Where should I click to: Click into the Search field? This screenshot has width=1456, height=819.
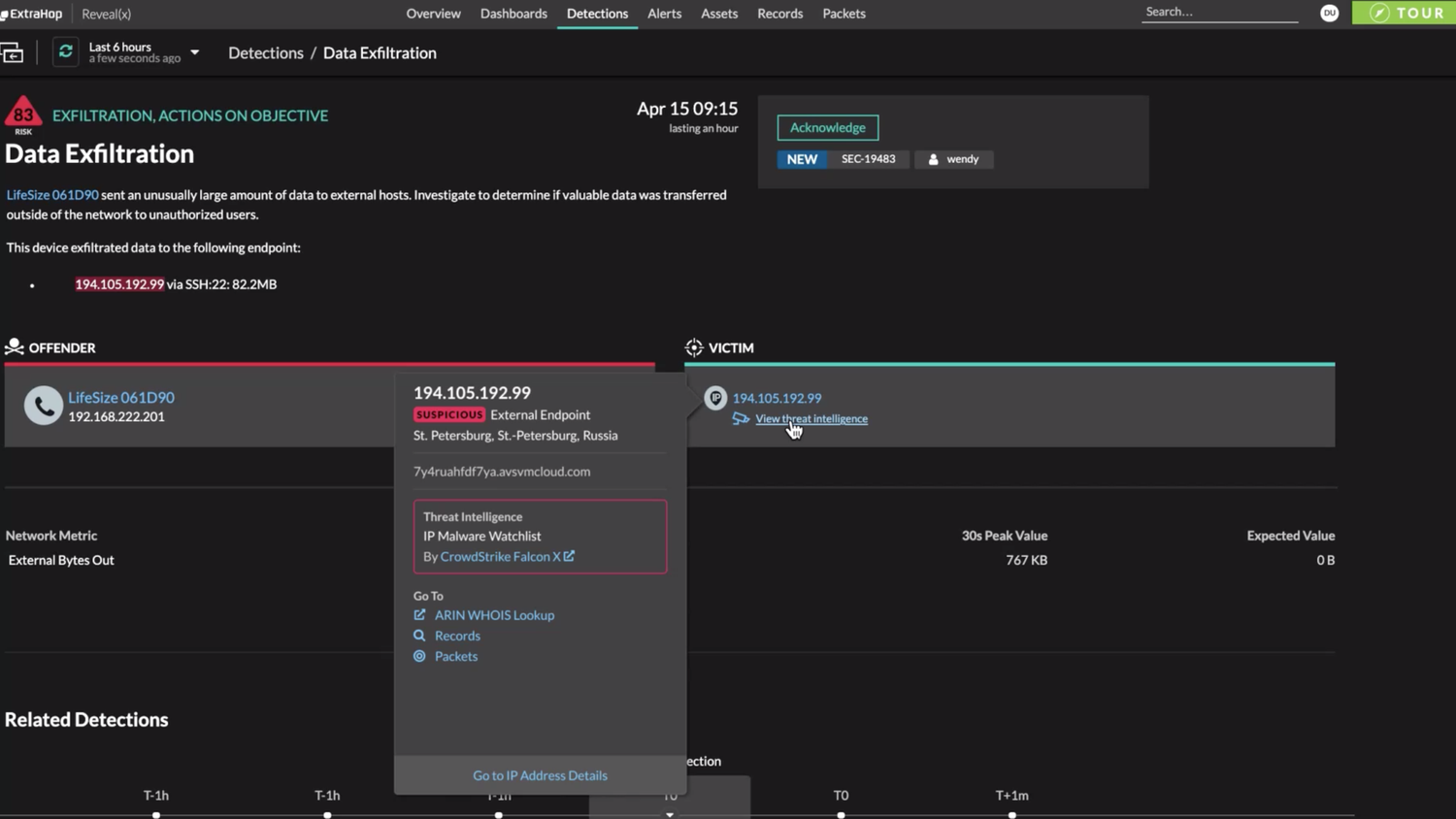pos(1218,13)
